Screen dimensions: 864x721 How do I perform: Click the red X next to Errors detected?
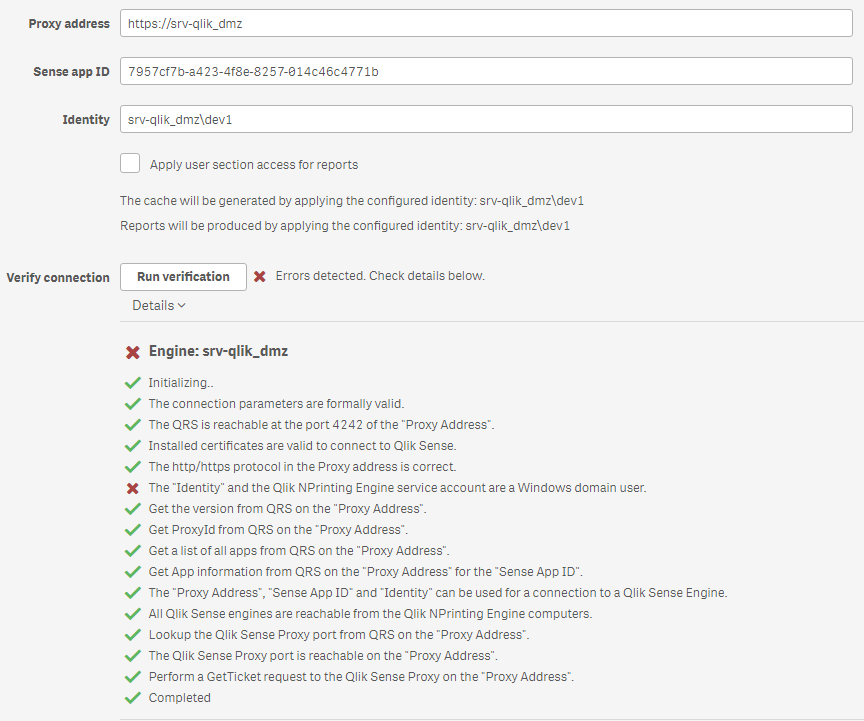click(x=259, y=276)
